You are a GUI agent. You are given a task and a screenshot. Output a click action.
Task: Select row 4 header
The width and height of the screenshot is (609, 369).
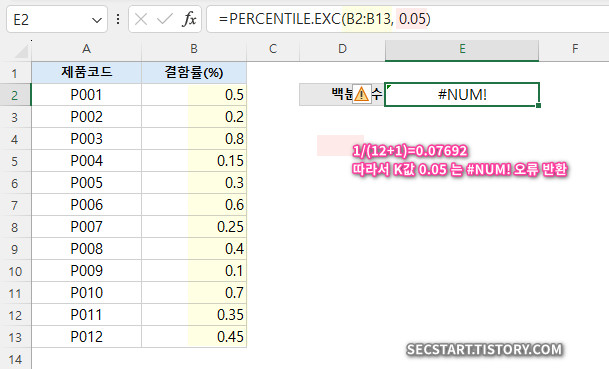pyautogui.click(x=15, y=139)
